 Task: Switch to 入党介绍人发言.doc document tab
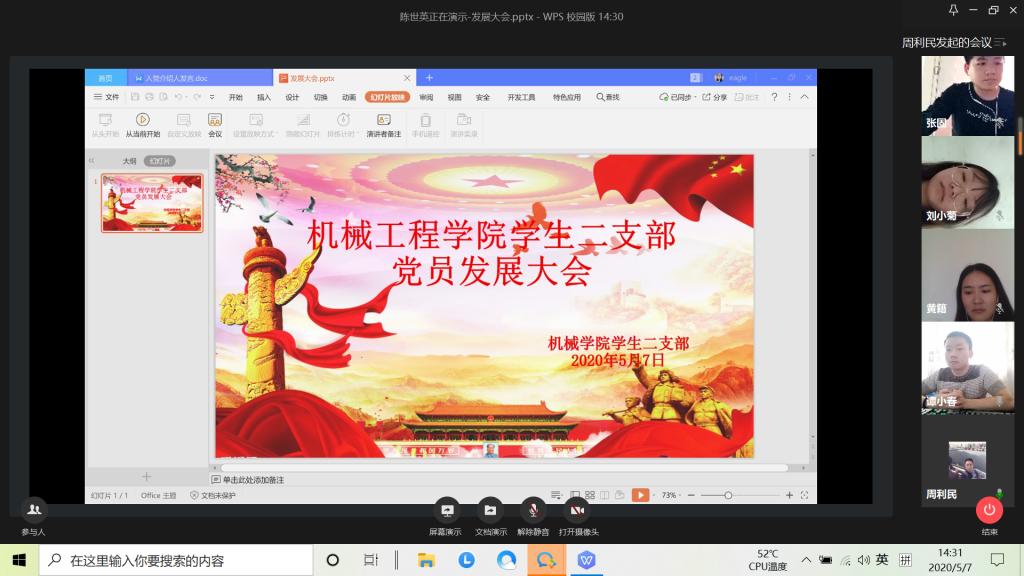tap(176, 78)
